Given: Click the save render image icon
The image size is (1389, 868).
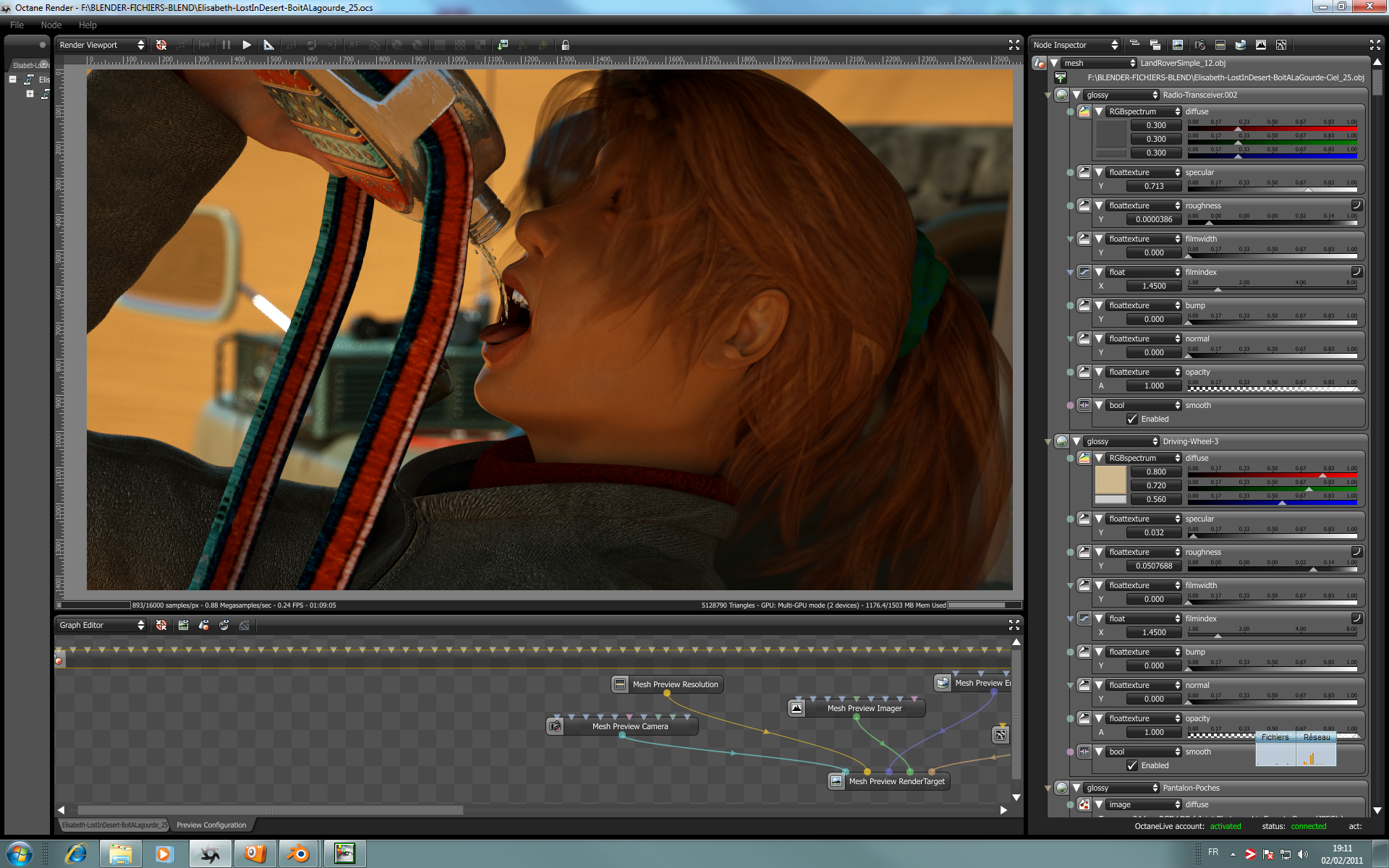Looking at the screenshot, I should (503, 45).
